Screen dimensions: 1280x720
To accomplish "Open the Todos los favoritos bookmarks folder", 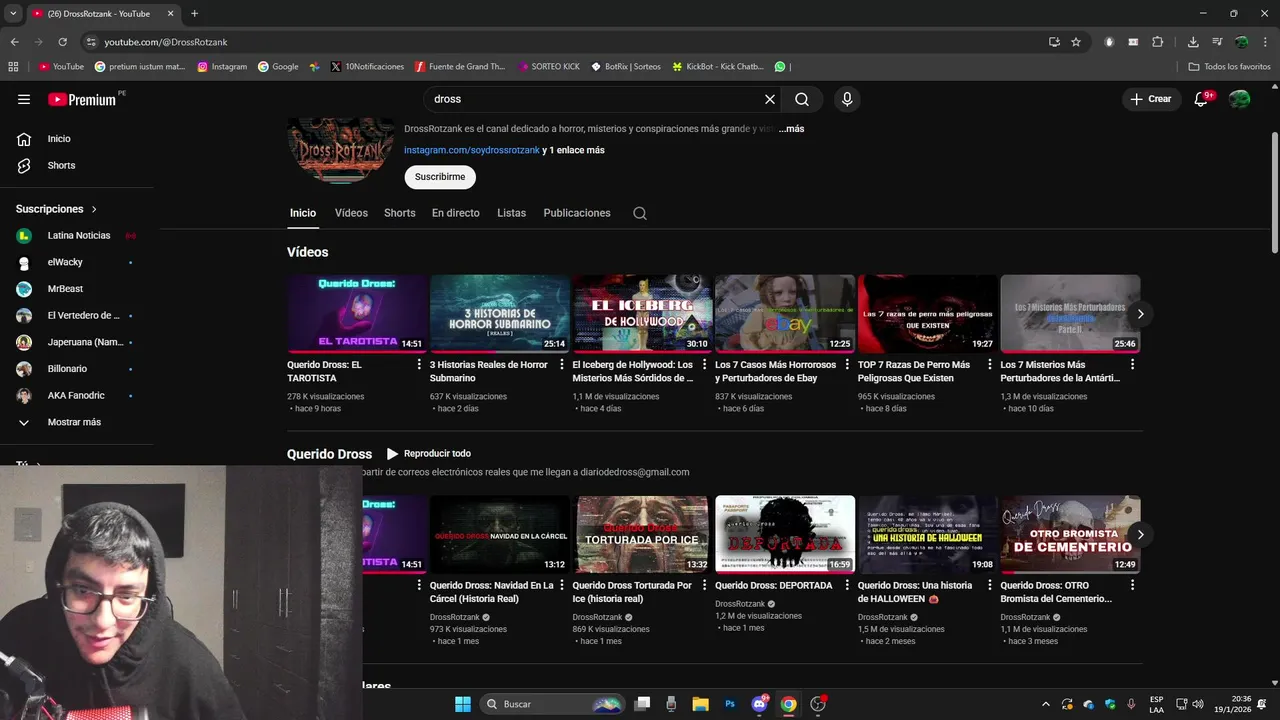I will click(1229, 67).
